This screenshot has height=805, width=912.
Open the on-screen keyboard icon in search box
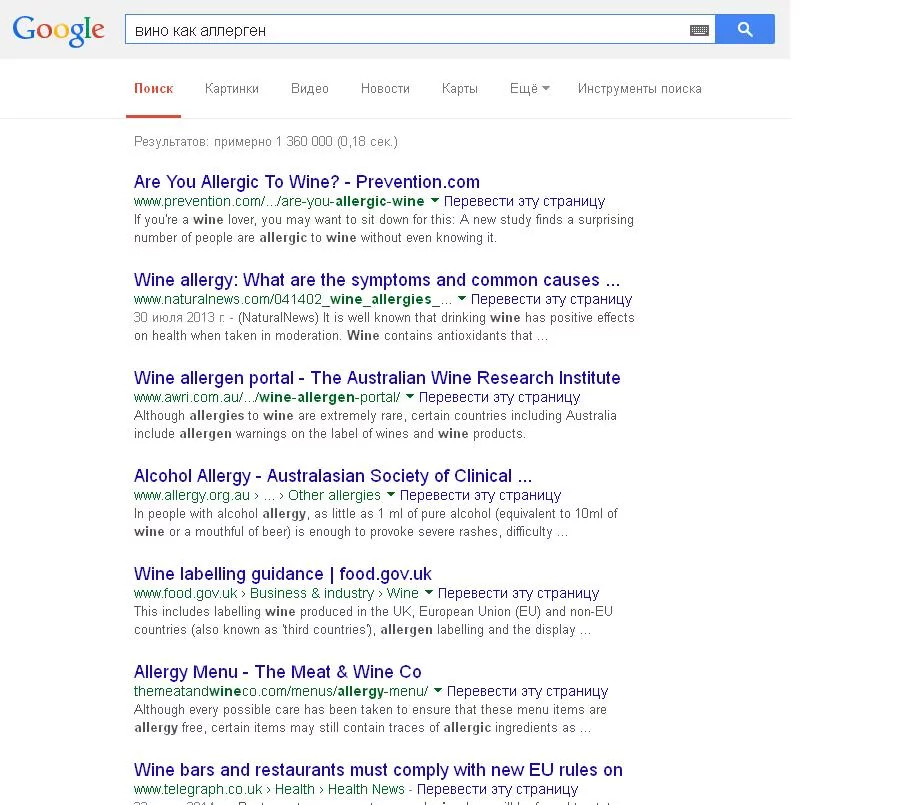tap(699, 30)
